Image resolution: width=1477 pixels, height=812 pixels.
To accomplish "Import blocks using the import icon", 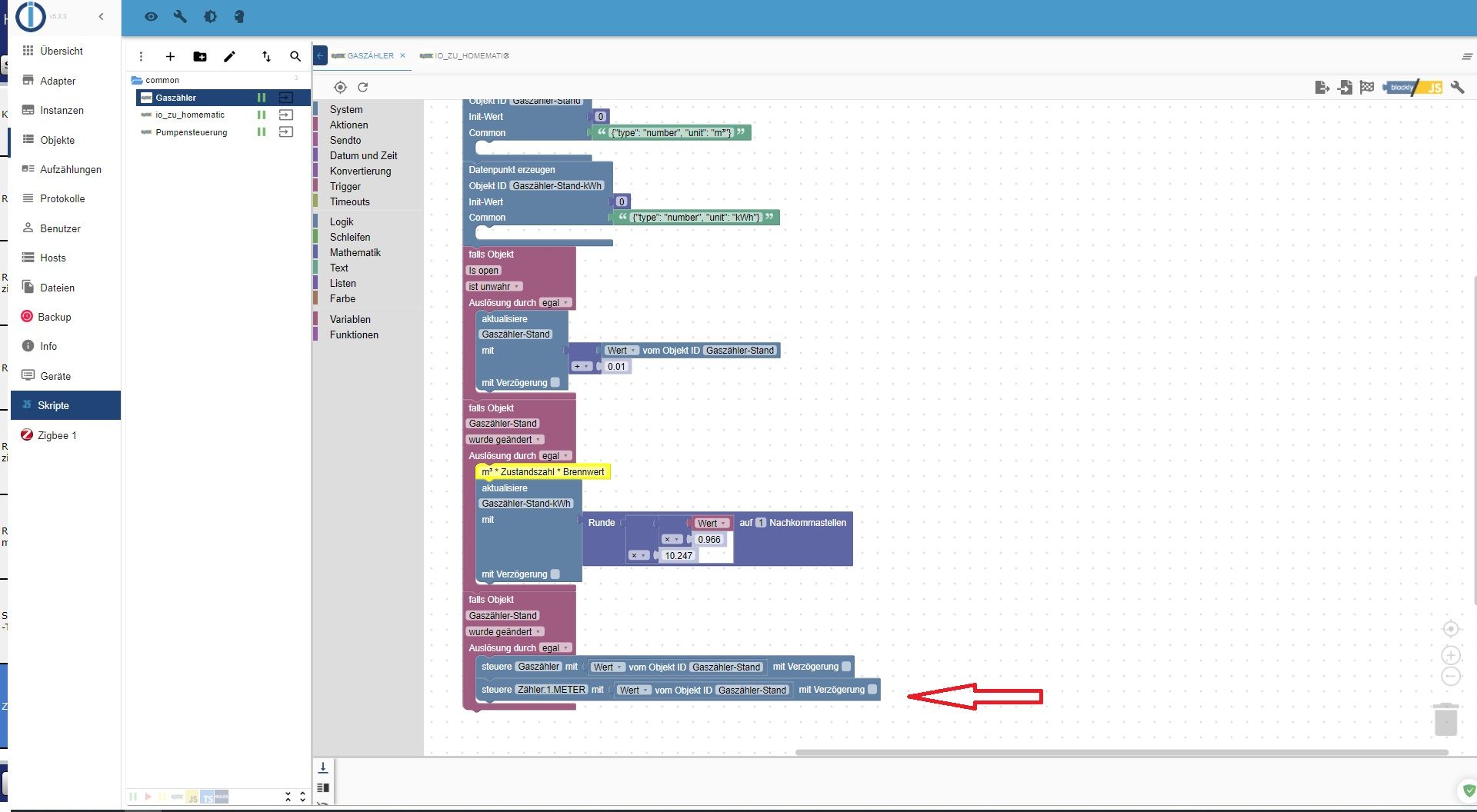I will pyautogui.click(x=1345, y=87).
